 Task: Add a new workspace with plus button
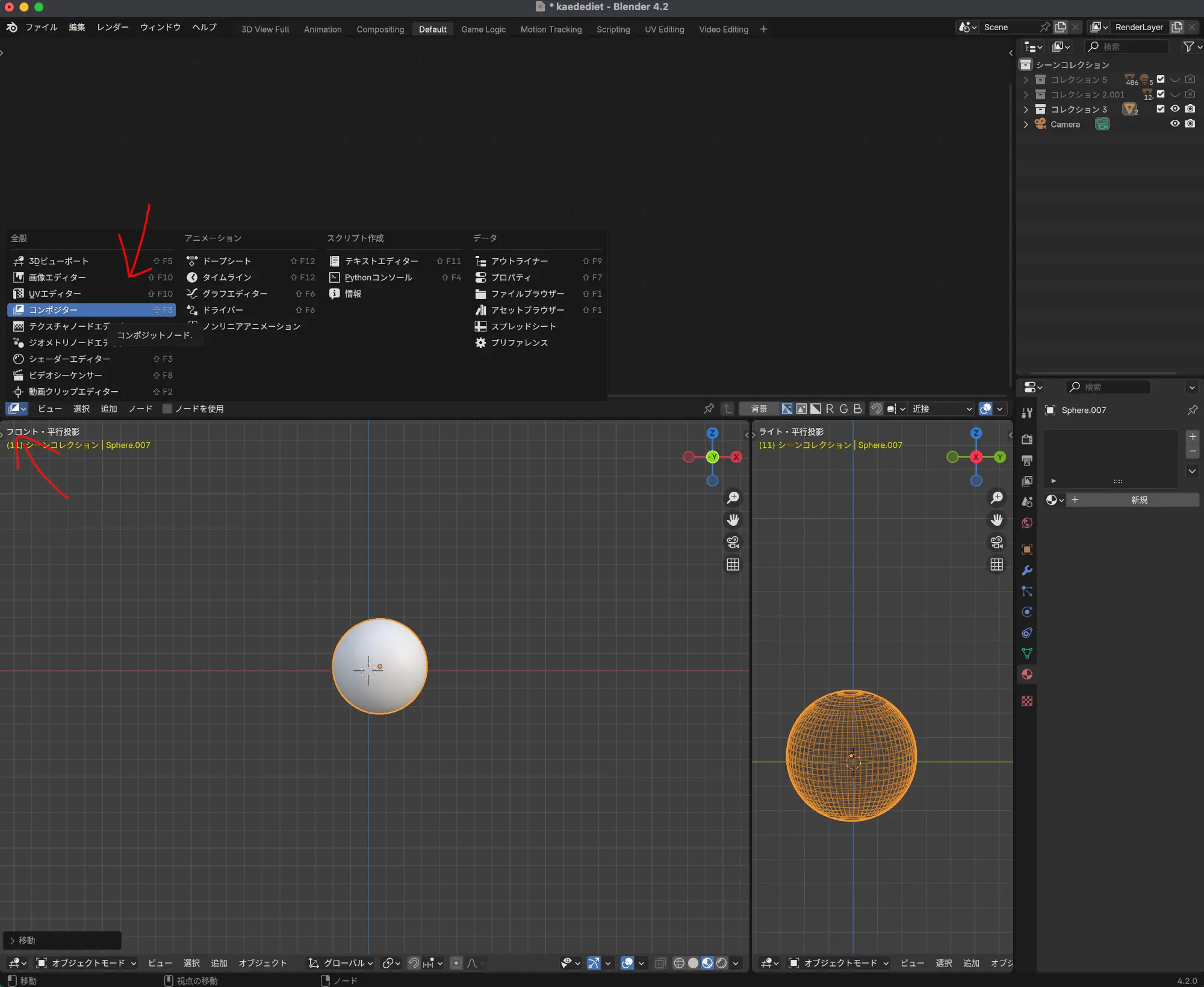pyautogui.click(x=763, y=29)
